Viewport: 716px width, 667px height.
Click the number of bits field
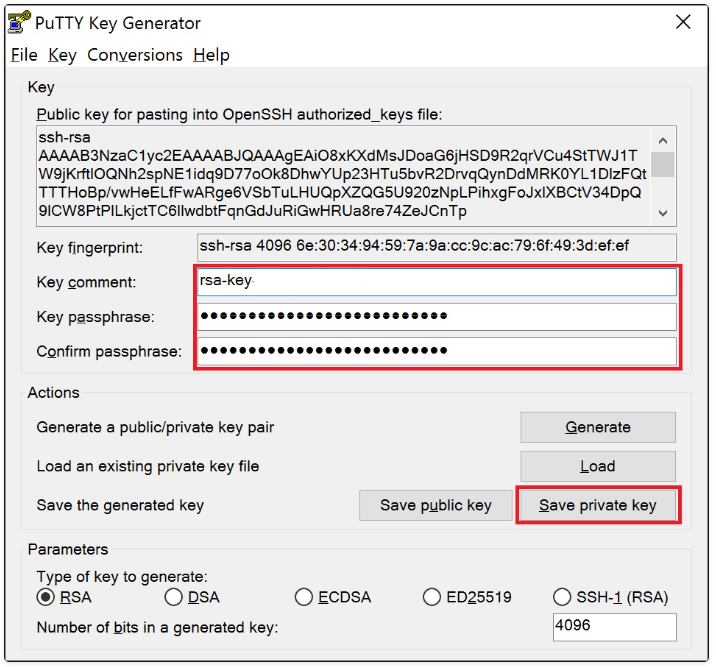point(614,627)
